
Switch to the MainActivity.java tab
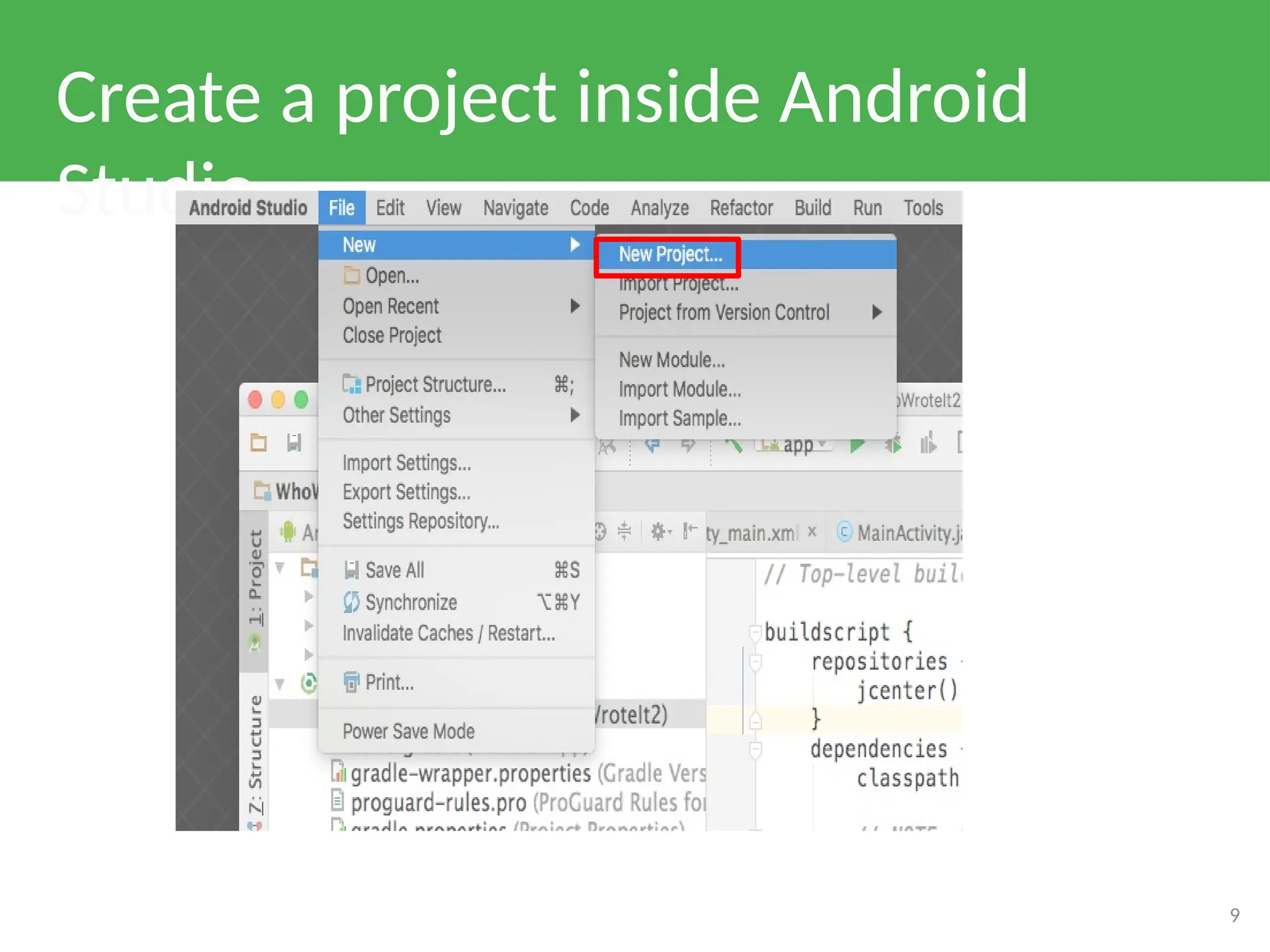(900, 533)
